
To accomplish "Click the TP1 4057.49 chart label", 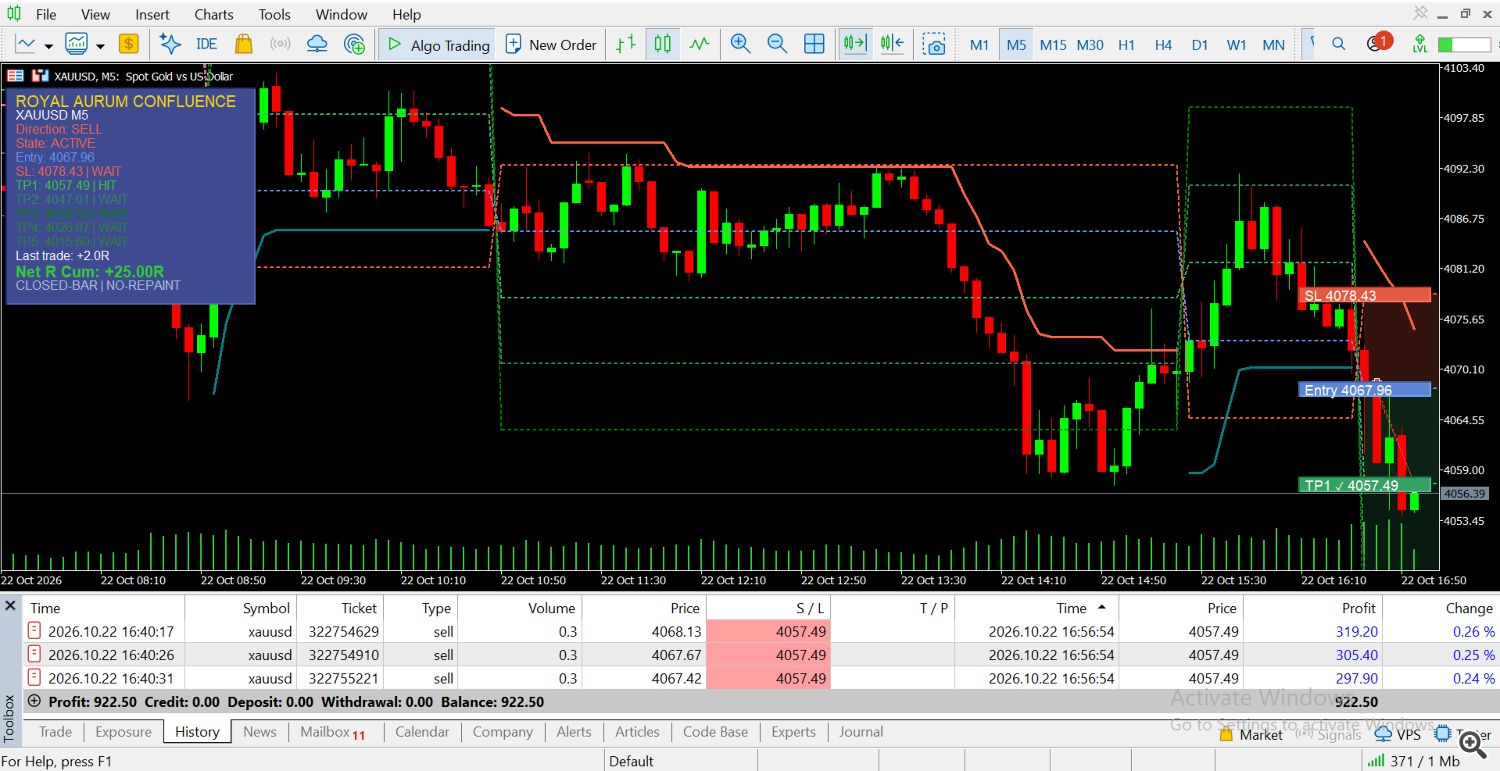I will pos(1364,485).
